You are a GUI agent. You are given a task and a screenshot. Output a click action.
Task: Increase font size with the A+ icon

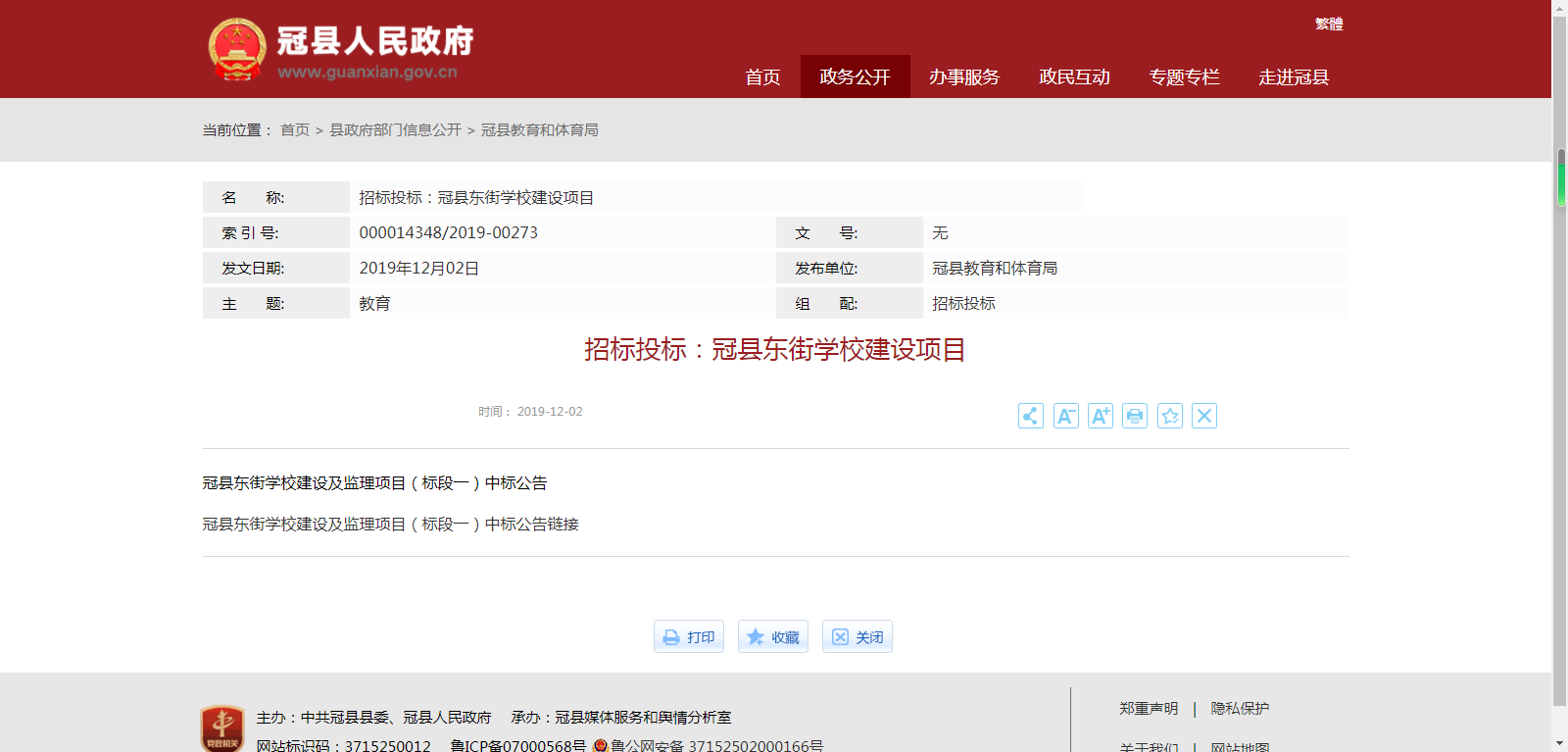click(x=1101, y=416)
